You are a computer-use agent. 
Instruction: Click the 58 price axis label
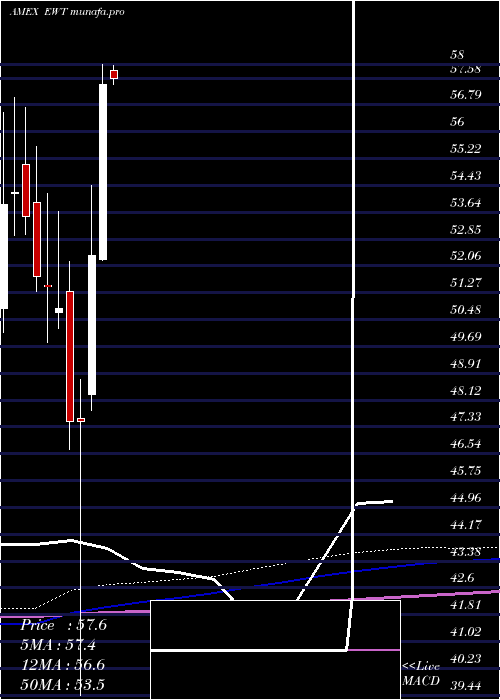457,55
